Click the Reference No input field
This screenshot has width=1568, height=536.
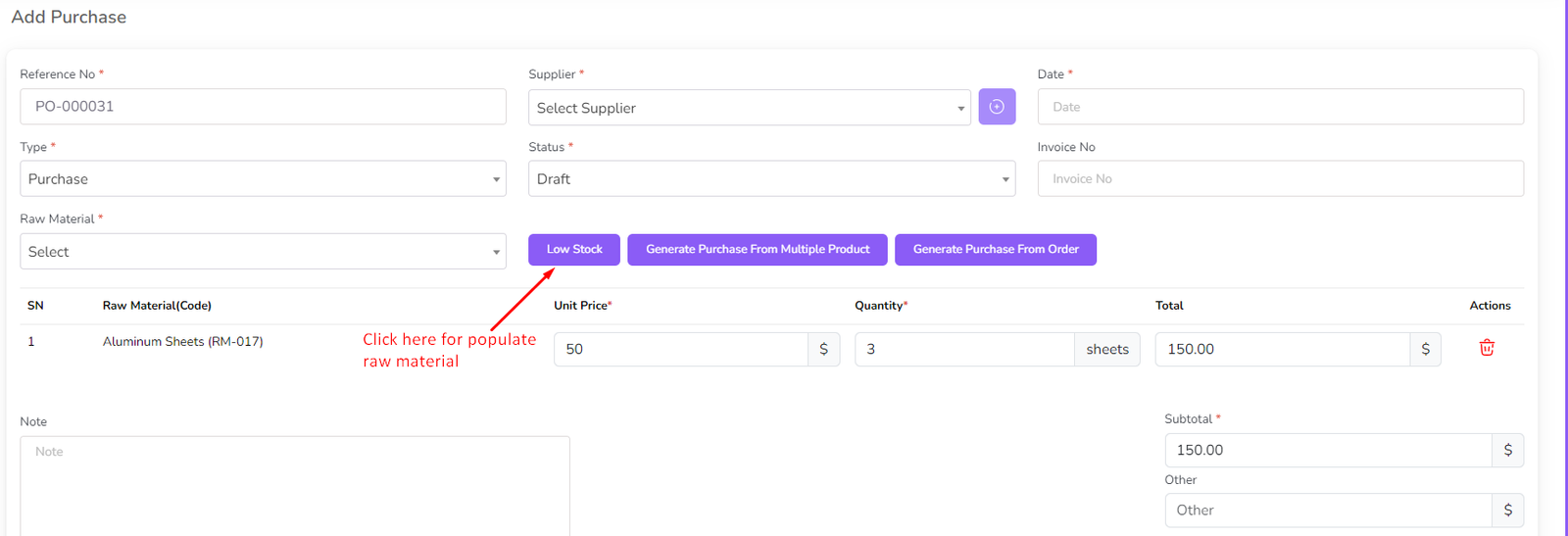(263, 107)
